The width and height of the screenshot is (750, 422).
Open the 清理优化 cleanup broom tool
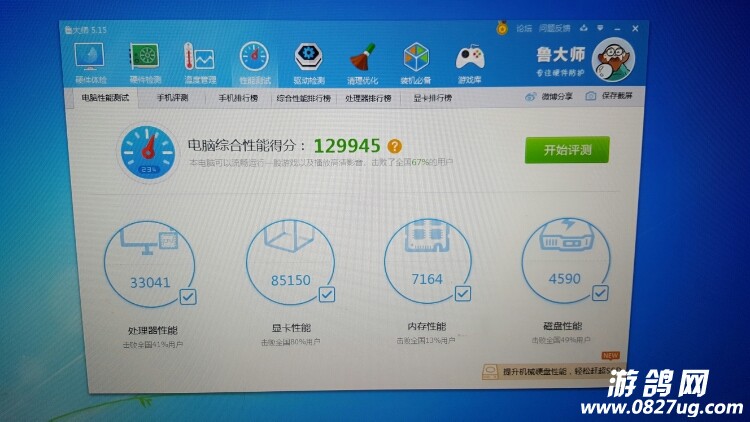(363, 63)
